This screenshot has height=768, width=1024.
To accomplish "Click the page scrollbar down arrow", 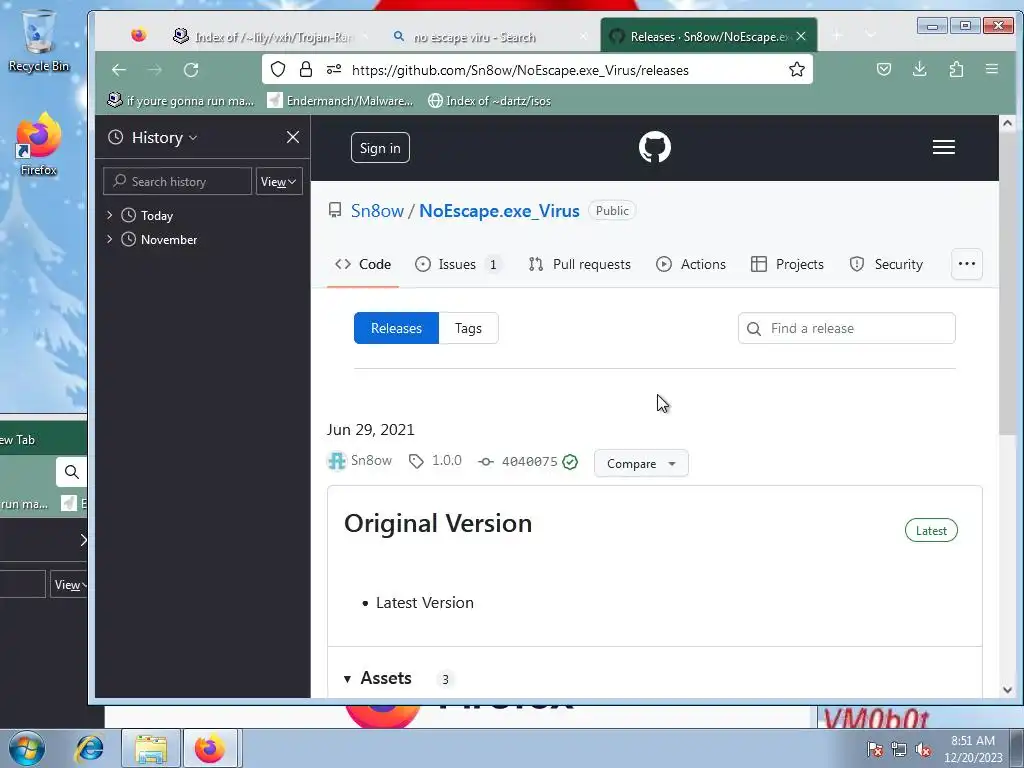I will click(x=1007, y=690).
